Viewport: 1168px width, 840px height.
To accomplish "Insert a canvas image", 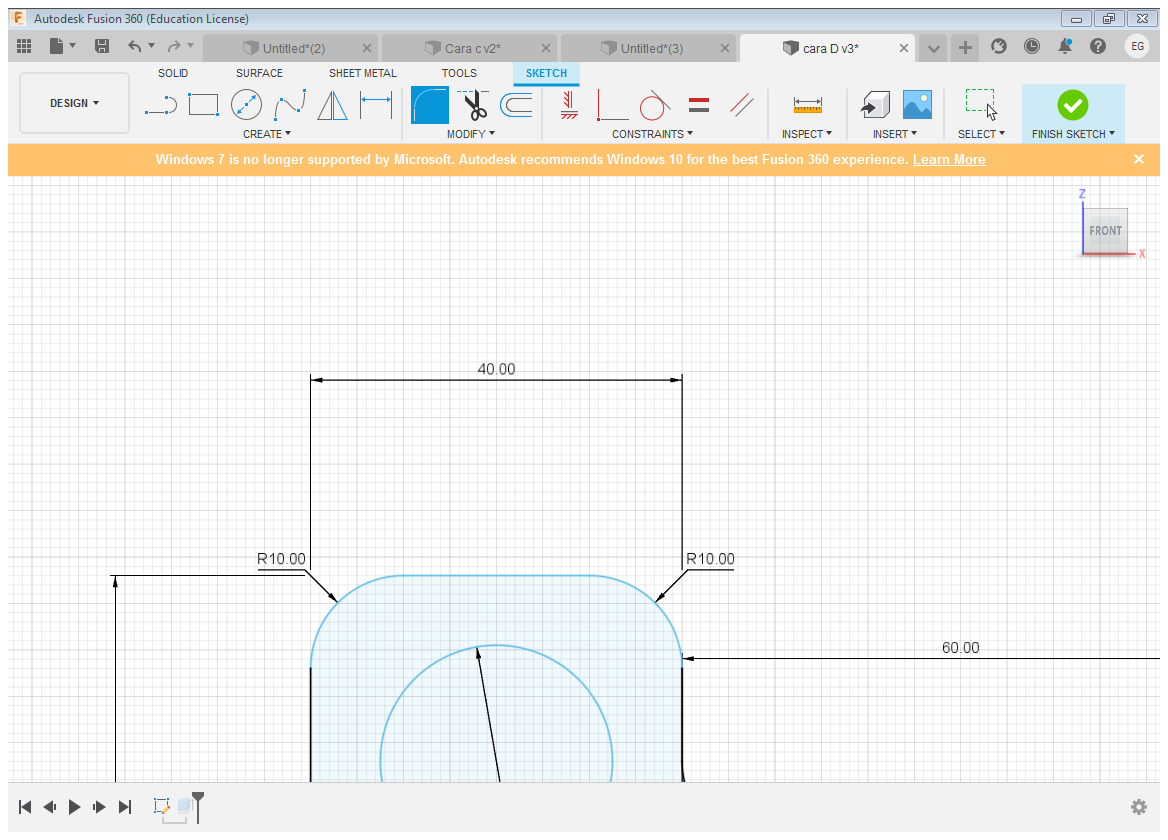I will (917, 104).
